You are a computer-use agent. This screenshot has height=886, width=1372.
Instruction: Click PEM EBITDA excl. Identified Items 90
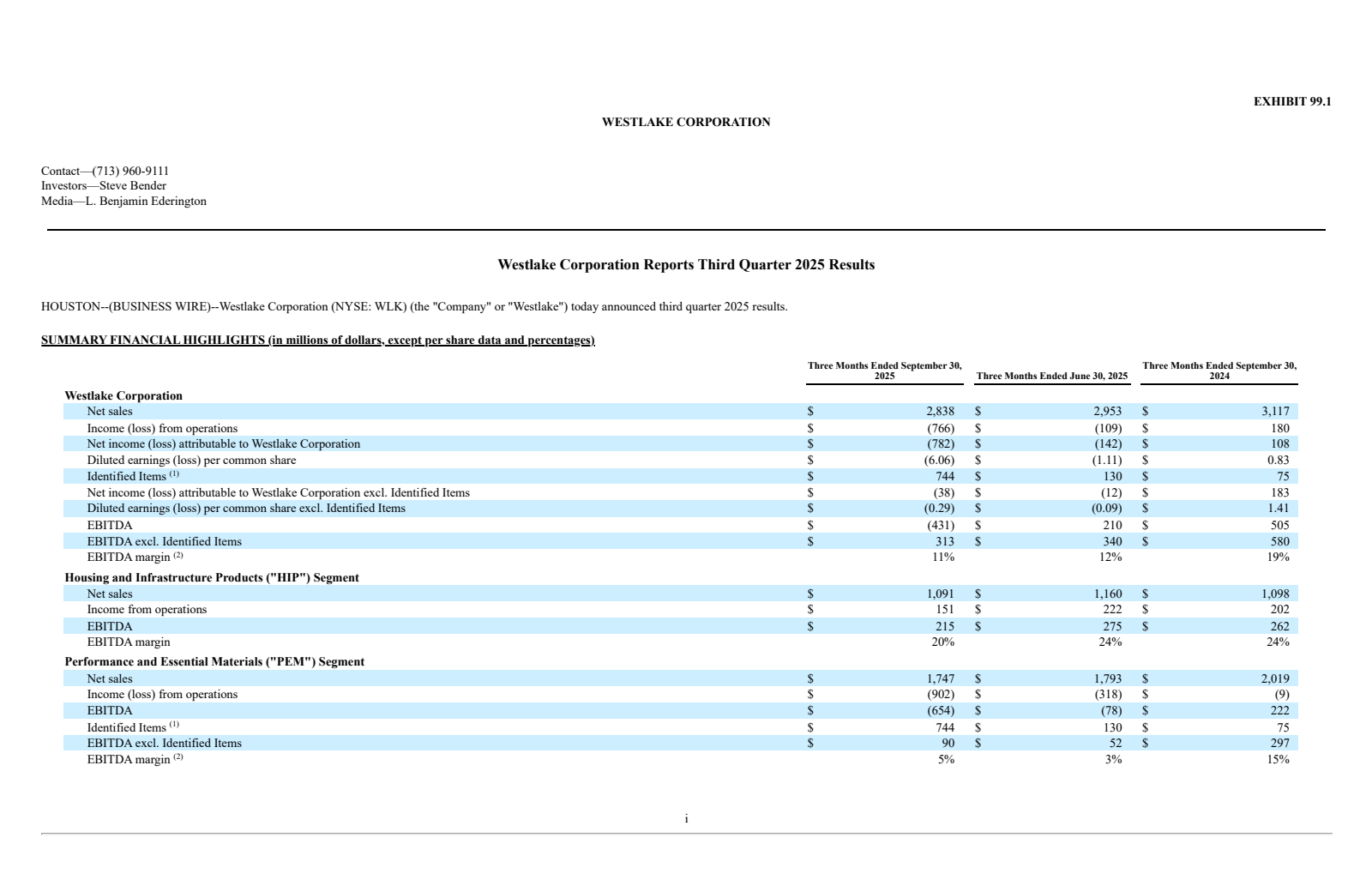948,743
